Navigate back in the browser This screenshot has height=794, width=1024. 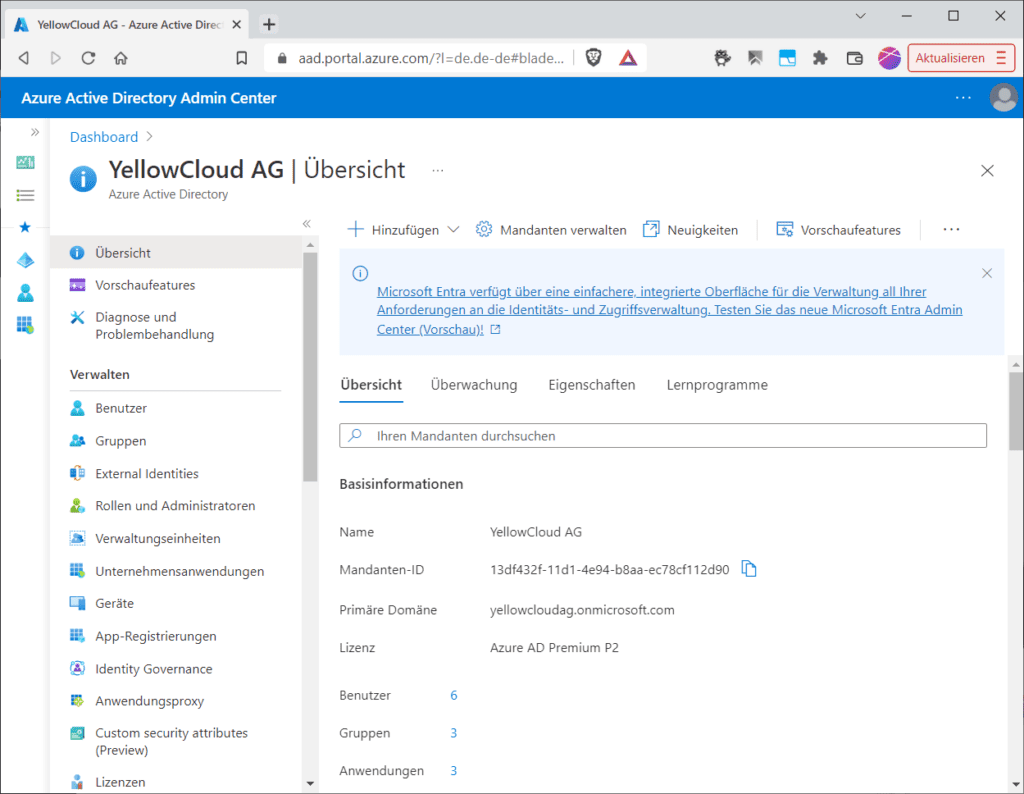tap(24, 58)
